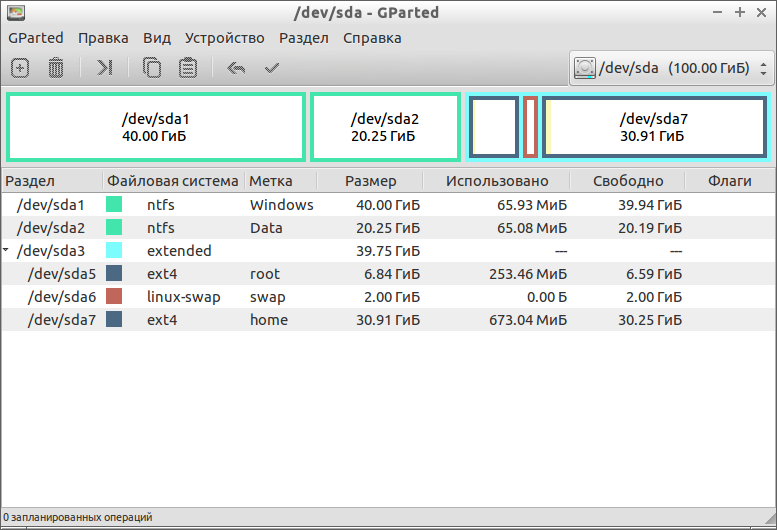Open the Раздел menu
The image size is (777, 530).
(x=304, y=38)
